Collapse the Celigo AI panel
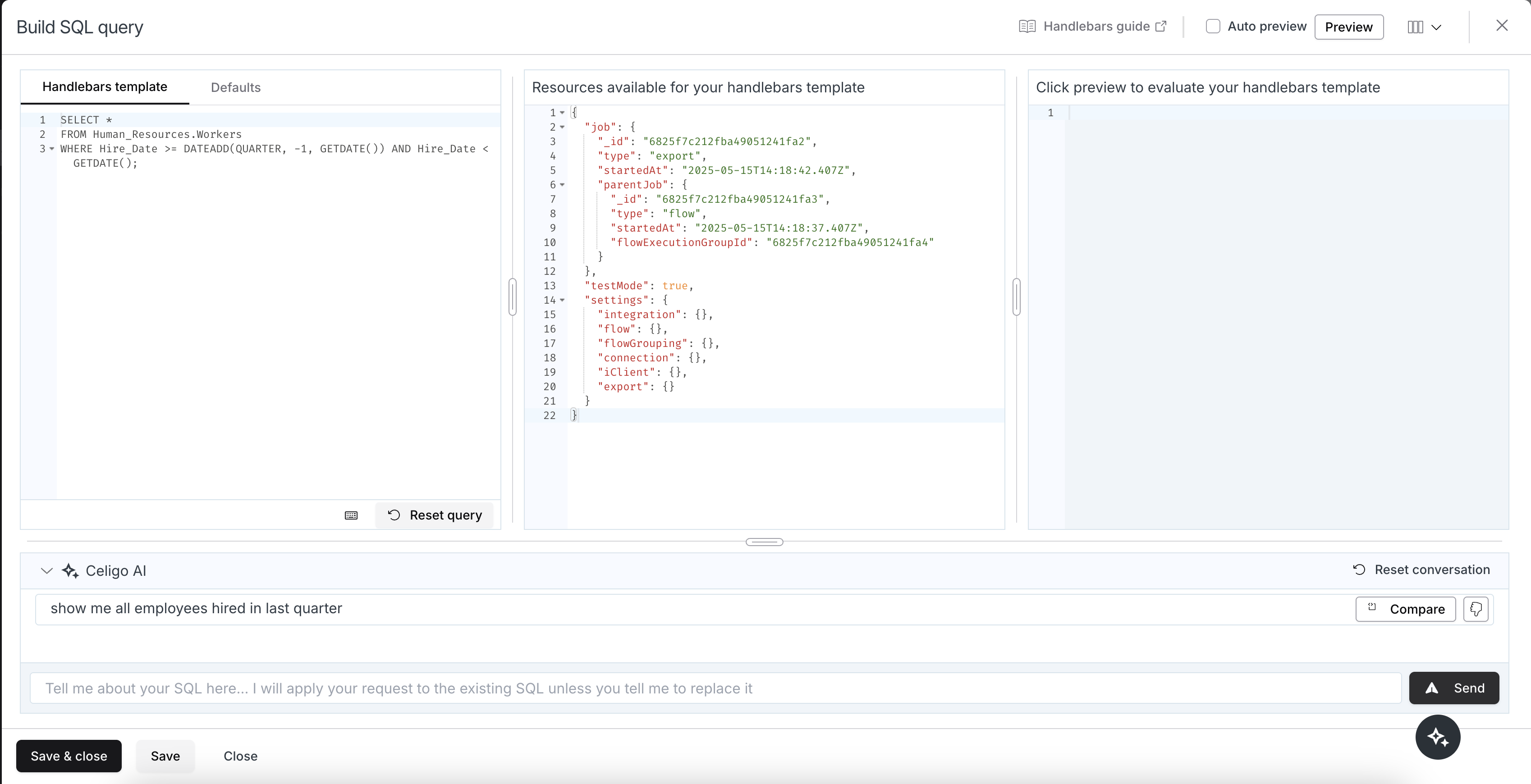This screenshot has height=784, width=1531. pyautogui.click(x=47, y=571)
